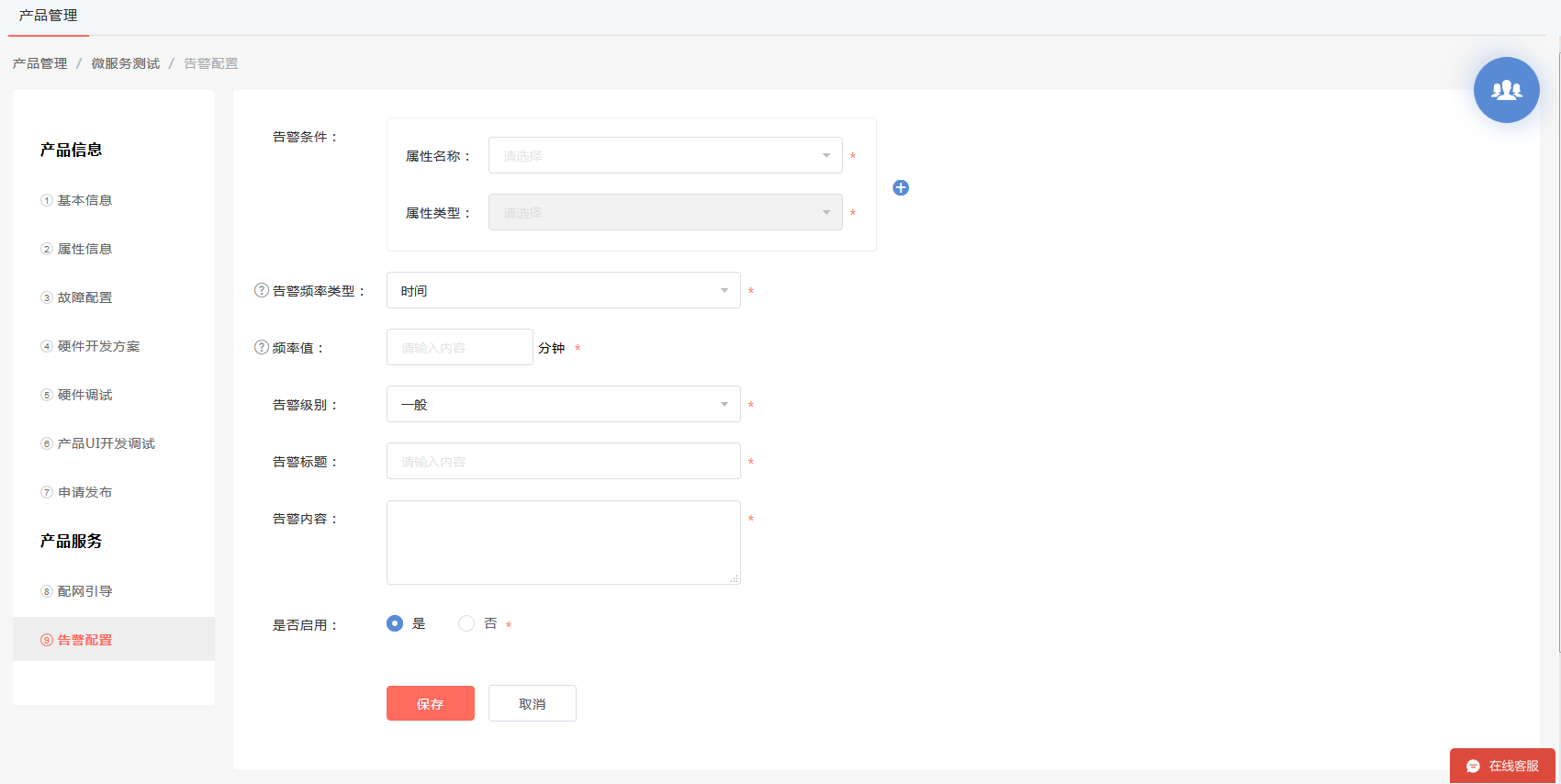
Task: Select the 是 radio button
Action: (395, 623)
